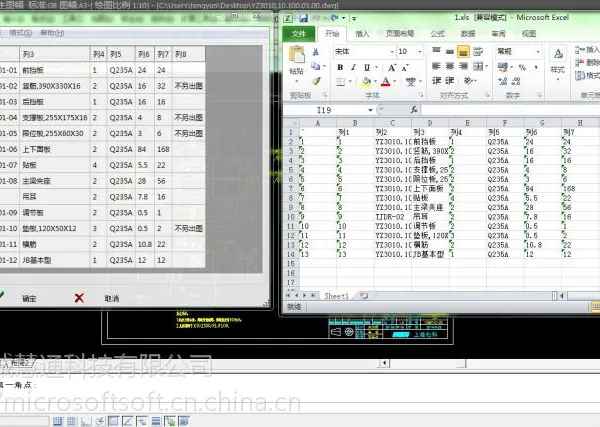Toggle Ortho mode in CAD status bar
The width and height of the screenshot is (600, 427).
(86, 421)
